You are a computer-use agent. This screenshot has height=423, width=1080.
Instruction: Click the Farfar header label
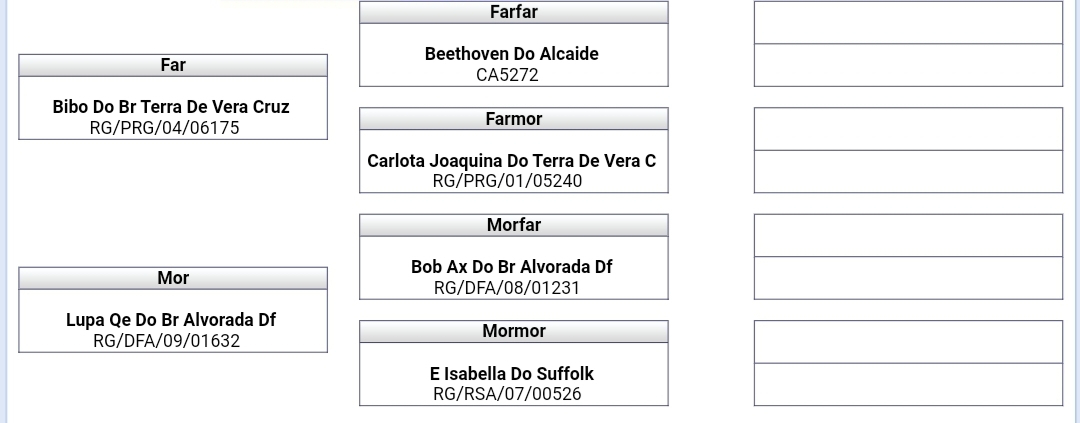point(514,12)
